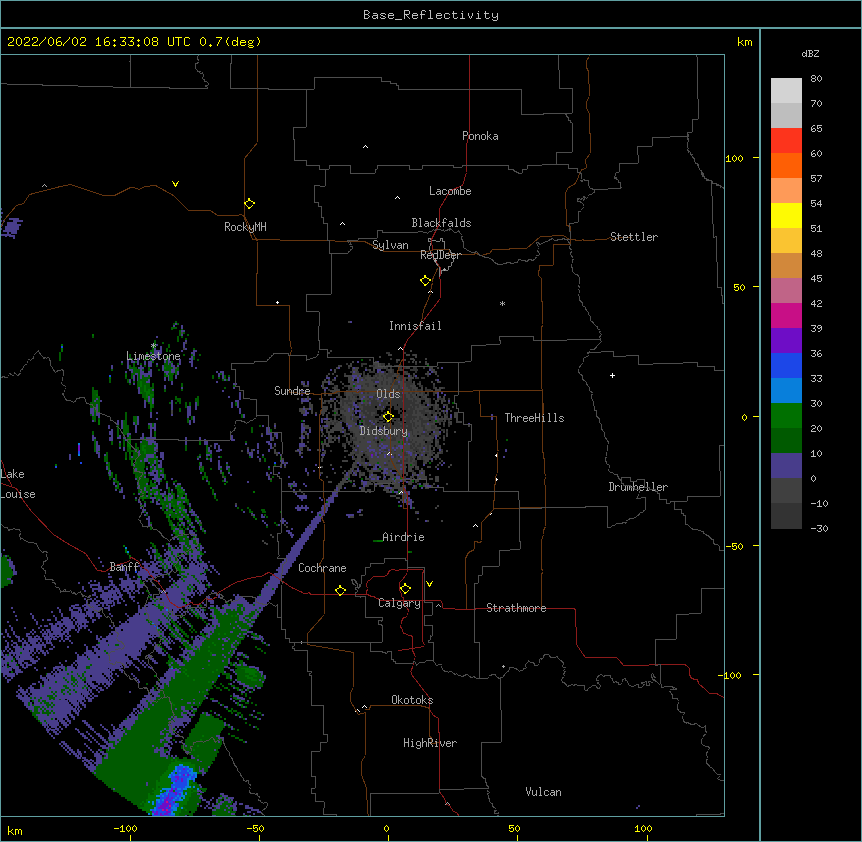Select the Banff label
862x842 pixels.
tap(124, 567)
